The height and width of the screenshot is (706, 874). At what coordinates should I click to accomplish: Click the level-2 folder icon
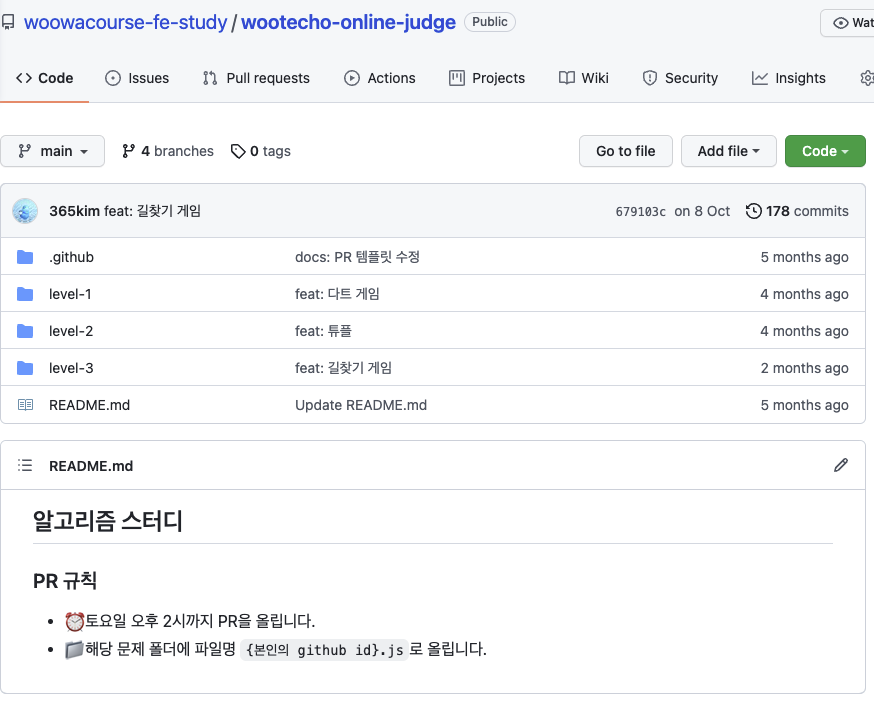(25, 331)
